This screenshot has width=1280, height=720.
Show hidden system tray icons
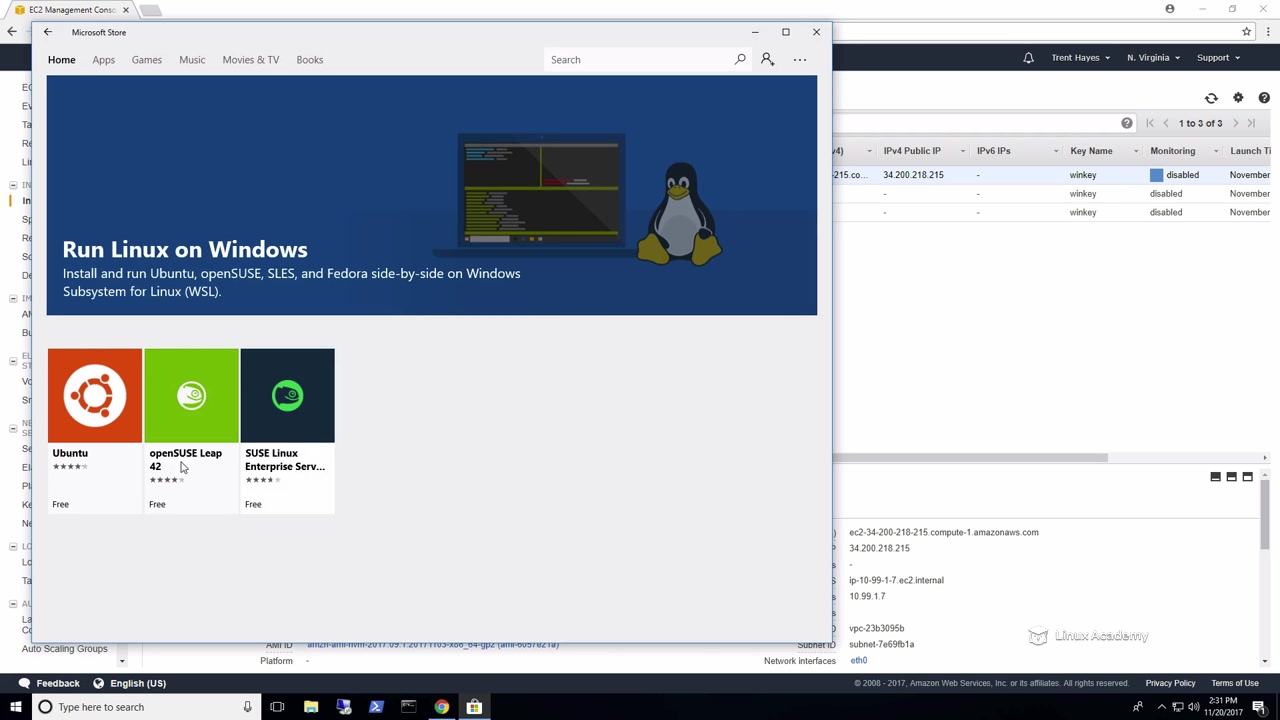click(1161, 707)
